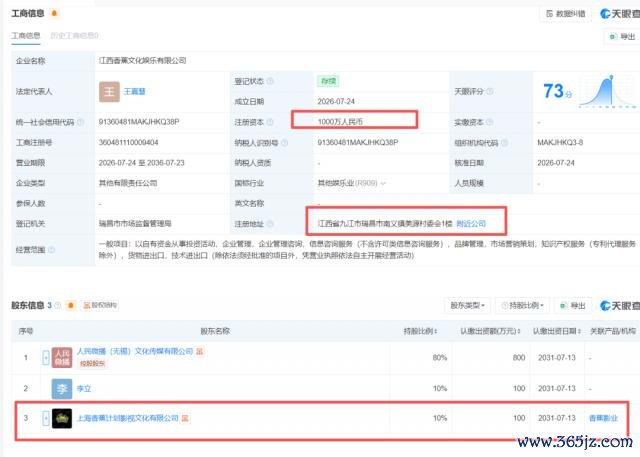The image size is (640, 457).
Task: Click the help icon next to 纳税人识别号
Action: tap(284, 142)
